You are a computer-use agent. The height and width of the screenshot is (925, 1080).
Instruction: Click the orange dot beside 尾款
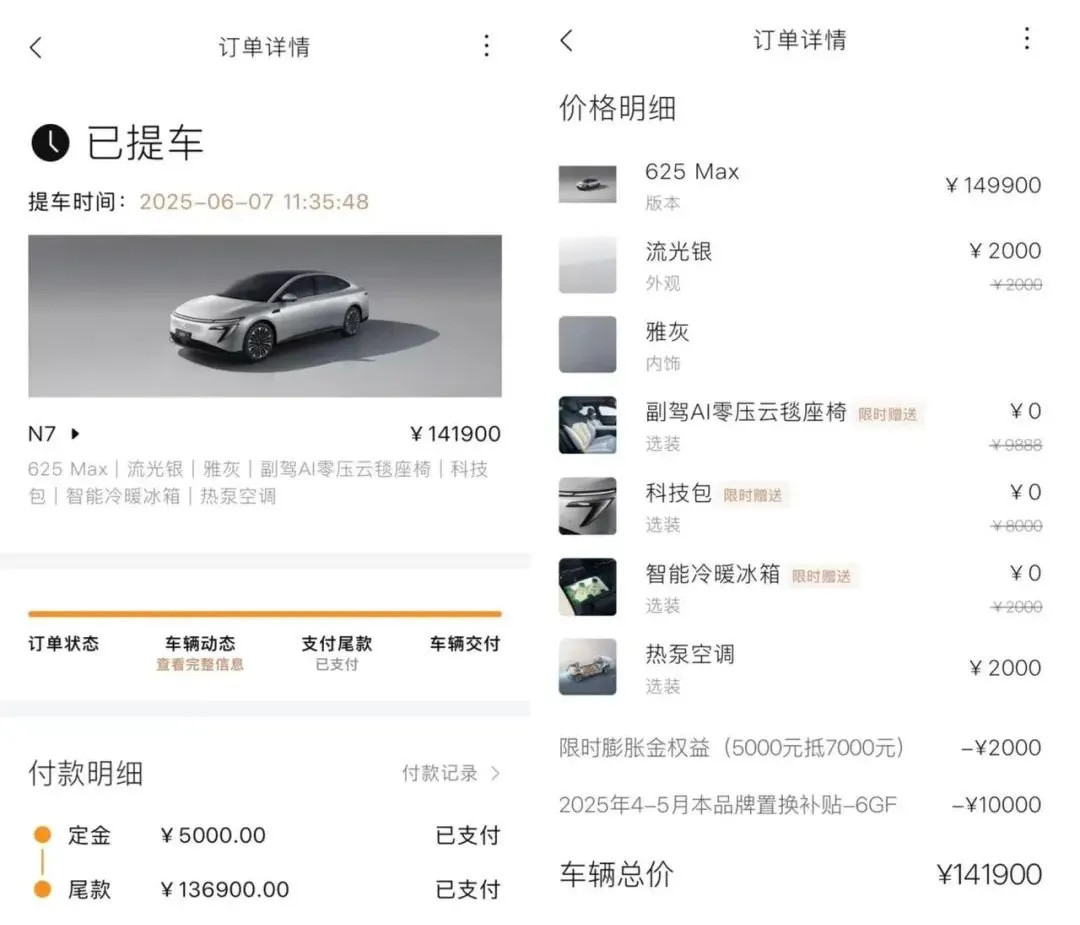(x=43, y=889)
